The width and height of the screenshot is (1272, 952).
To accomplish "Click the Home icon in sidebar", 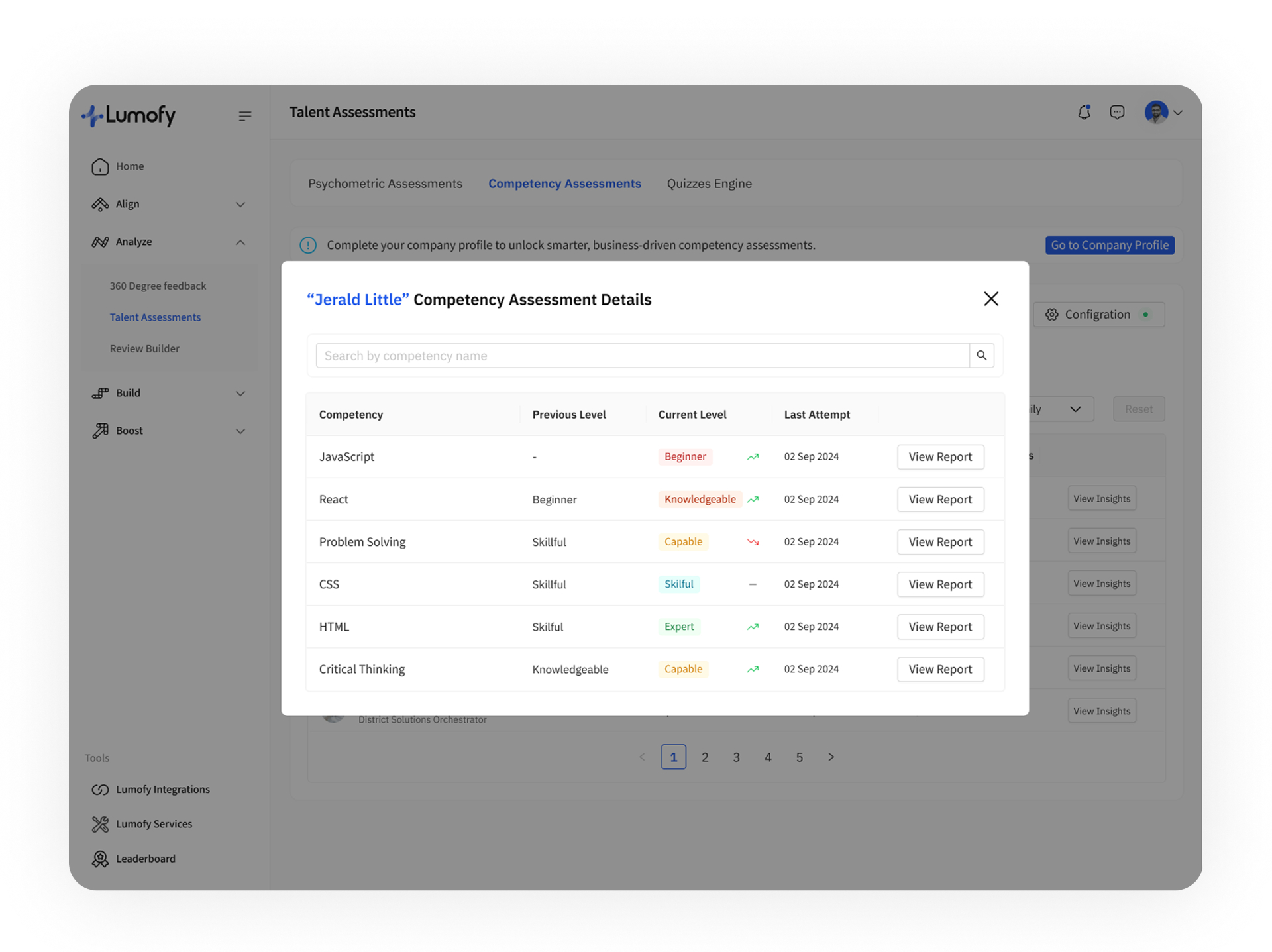I will pos(100,166).
